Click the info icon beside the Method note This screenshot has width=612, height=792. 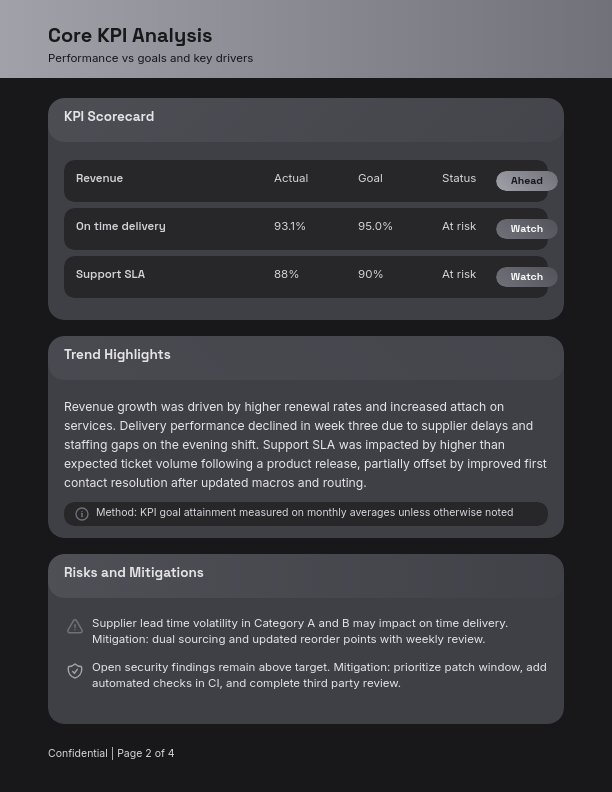82,514
